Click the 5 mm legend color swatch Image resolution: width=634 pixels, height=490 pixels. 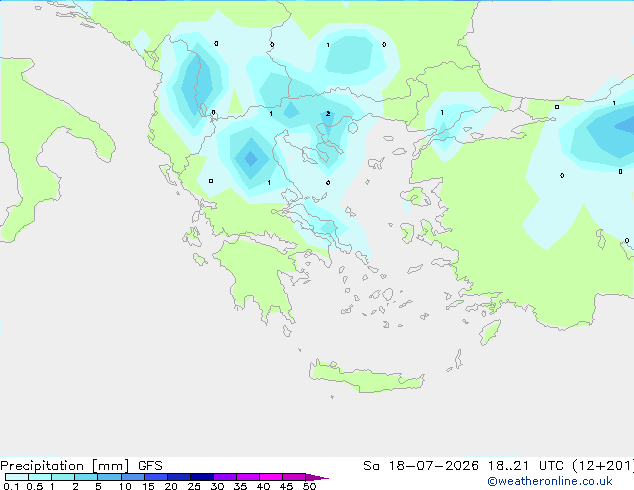(x=109, y=477)
